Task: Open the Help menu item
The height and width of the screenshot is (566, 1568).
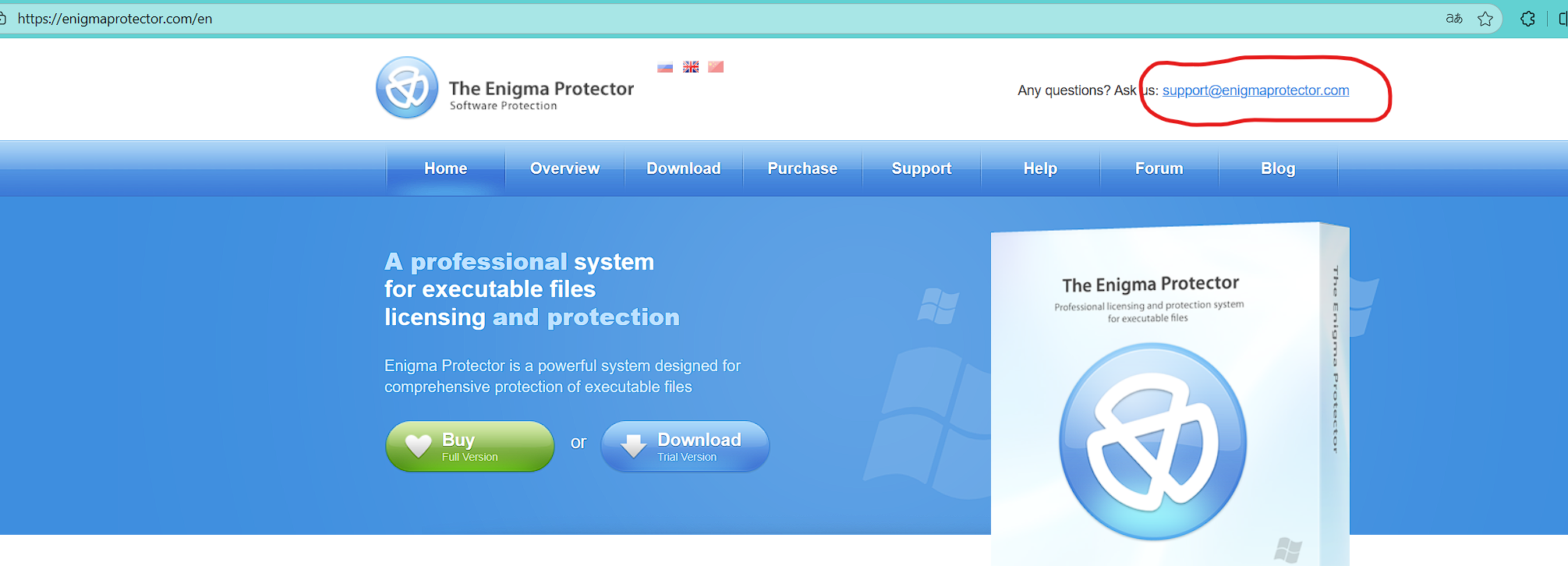Action: click(1040, 168)
